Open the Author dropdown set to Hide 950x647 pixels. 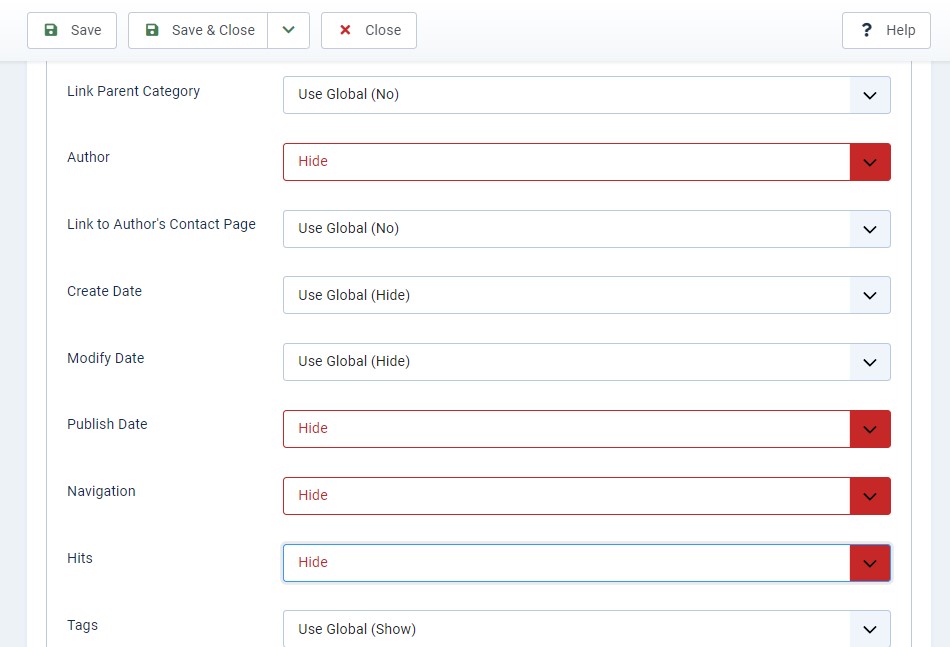click(586, 162)
